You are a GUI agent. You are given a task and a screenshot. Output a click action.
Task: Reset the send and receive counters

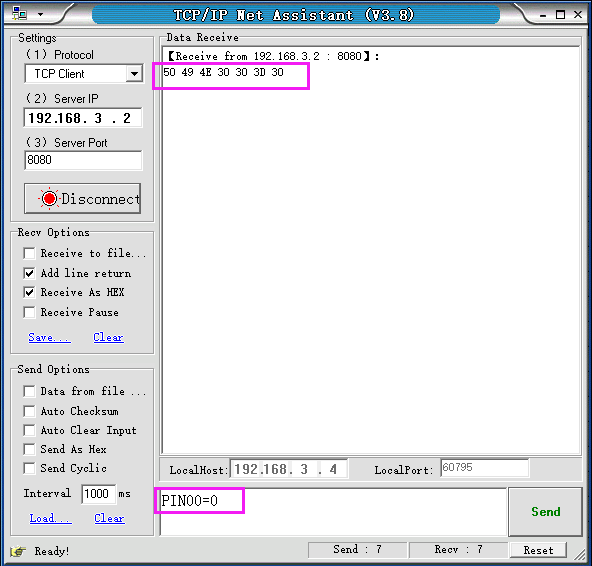pos(538,550)
